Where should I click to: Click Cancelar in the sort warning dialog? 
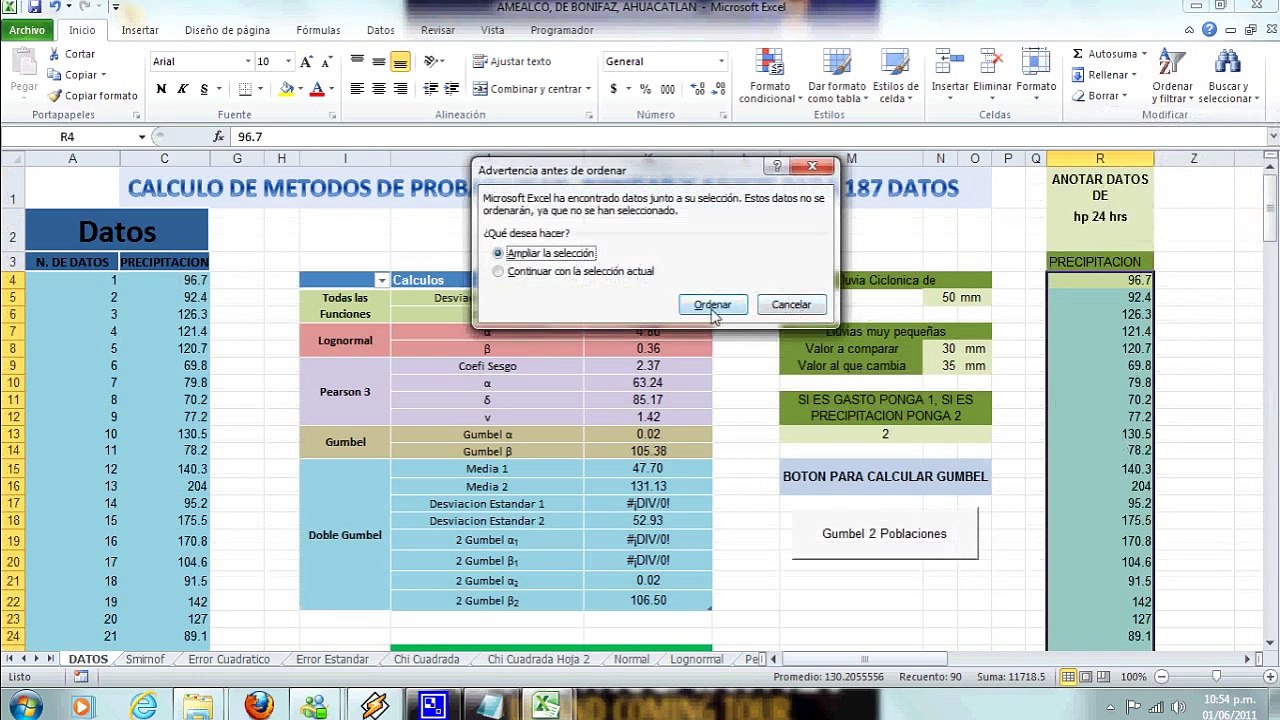tap(791, 305)
